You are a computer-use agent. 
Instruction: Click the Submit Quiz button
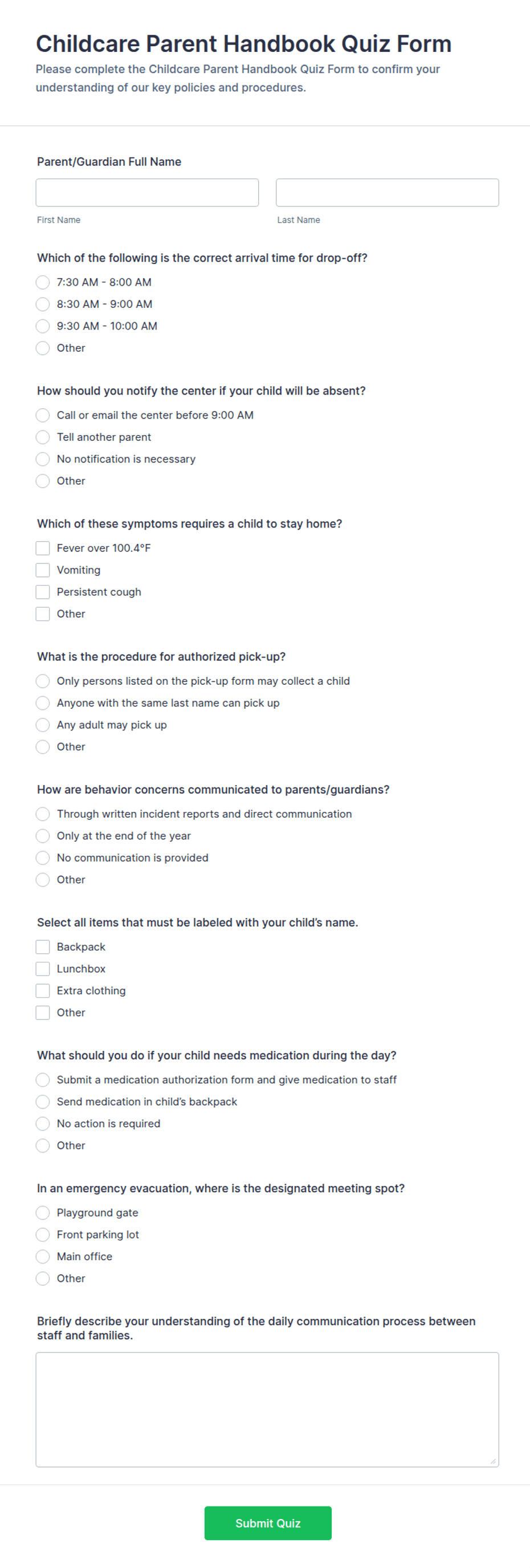point(268,1523)
